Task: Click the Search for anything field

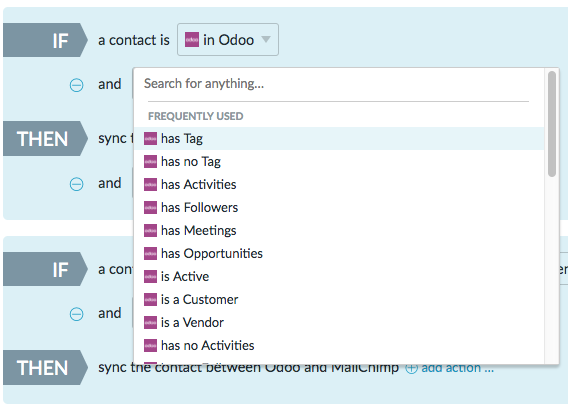Action: pyautogui.click(x=338, y=84)
